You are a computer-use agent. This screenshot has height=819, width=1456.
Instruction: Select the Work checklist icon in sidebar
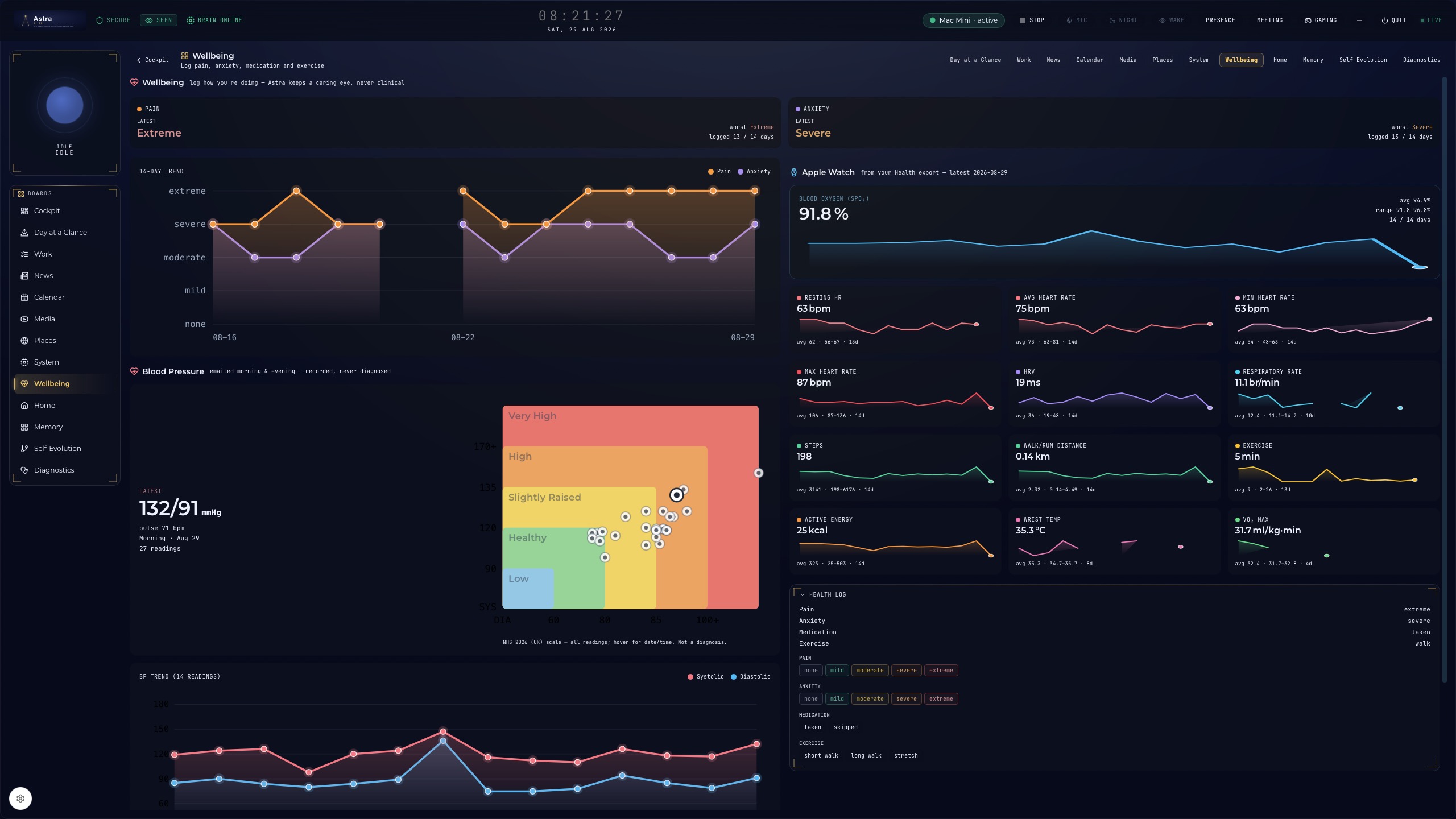(x=24, y=254)
